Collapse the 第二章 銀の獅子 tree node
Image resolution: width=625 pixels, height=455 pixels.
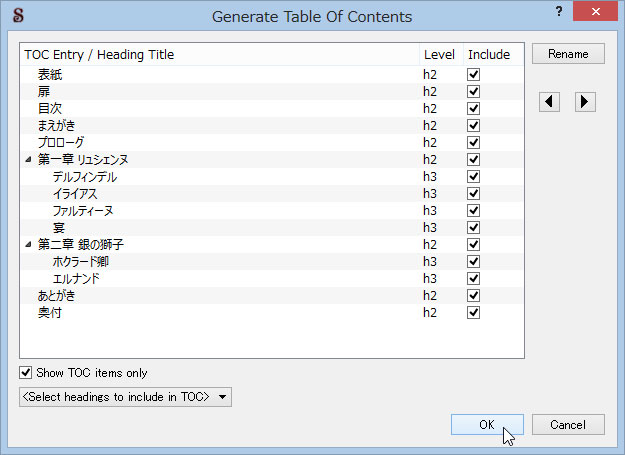[28, 244]
